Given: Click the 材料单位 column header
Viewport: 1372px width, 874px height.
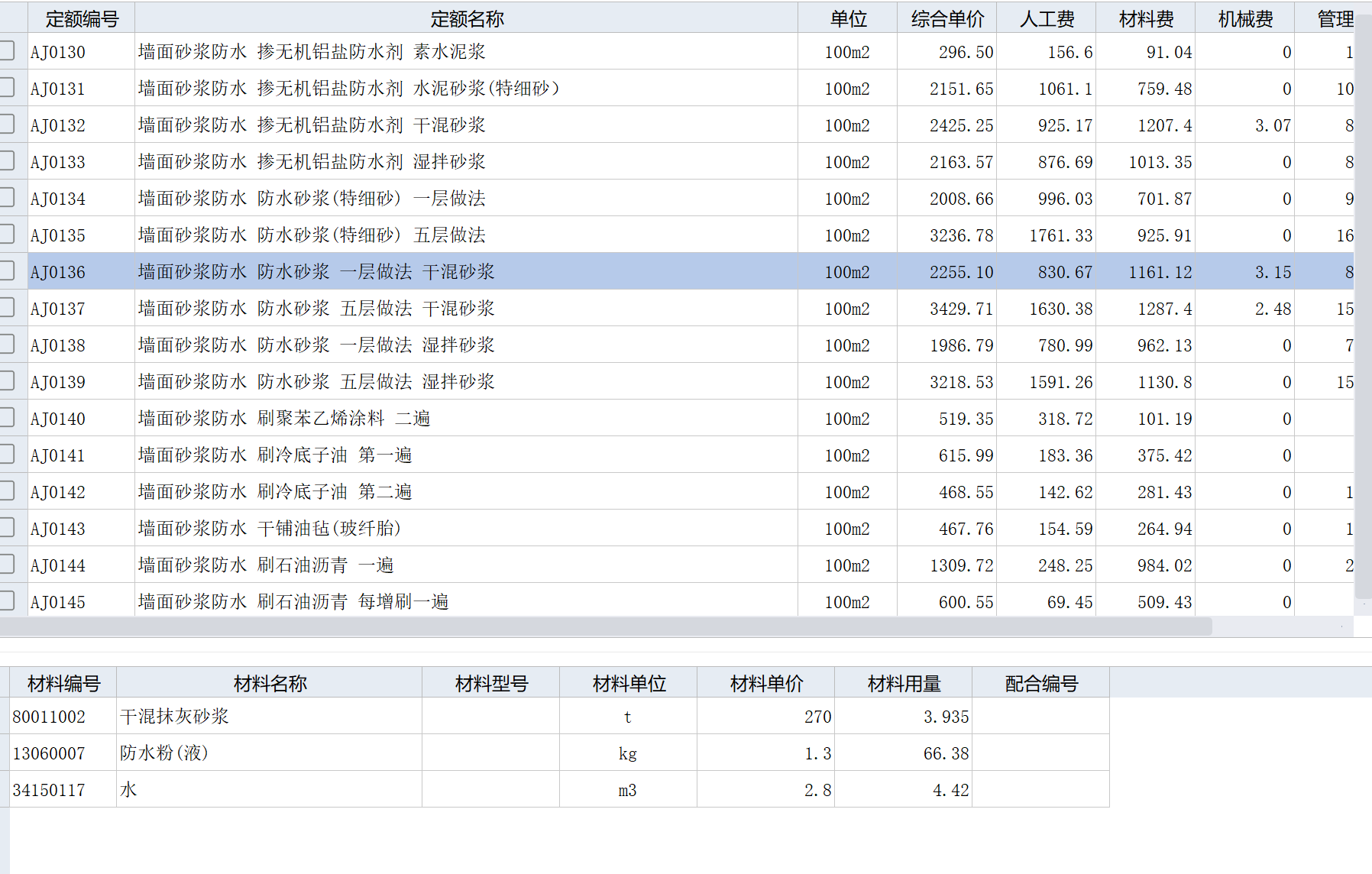Looking at the screenshot, I should point(629,683).
